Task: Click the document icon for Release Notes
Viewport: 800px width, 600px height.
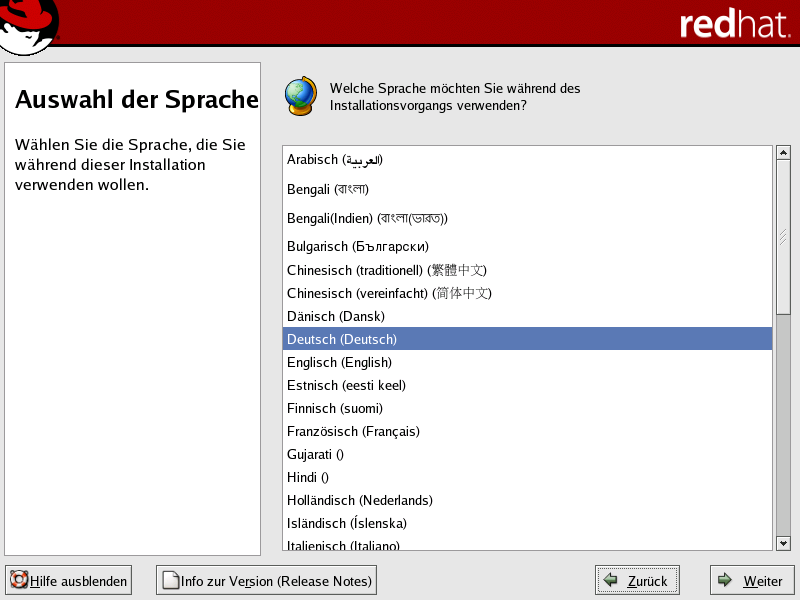Action: (170, 580)
